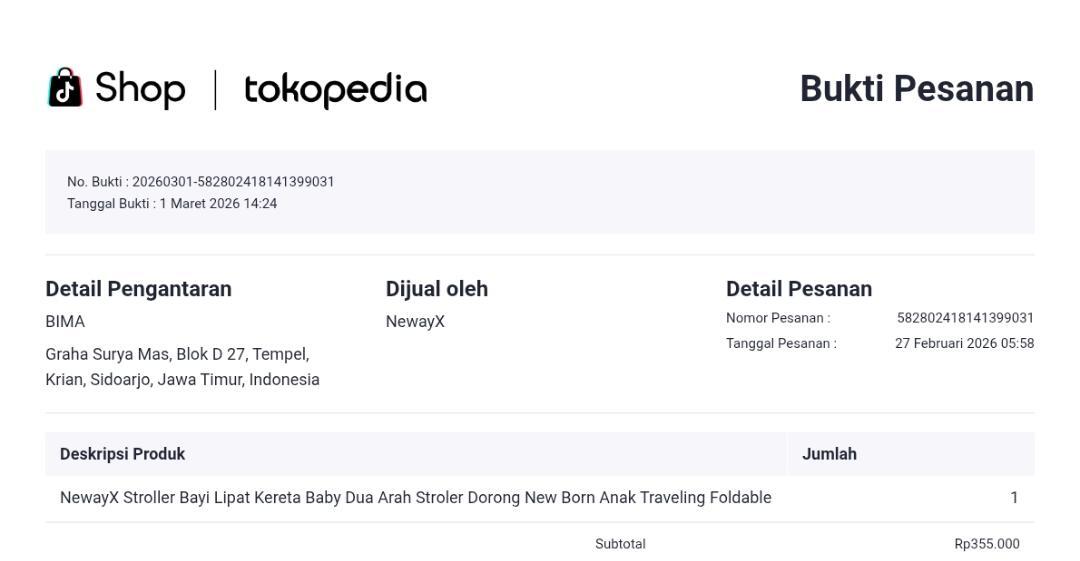
Task: Select the "Bukti Pesanan" title
Action: pyautogui.click(x=916, y=89)
